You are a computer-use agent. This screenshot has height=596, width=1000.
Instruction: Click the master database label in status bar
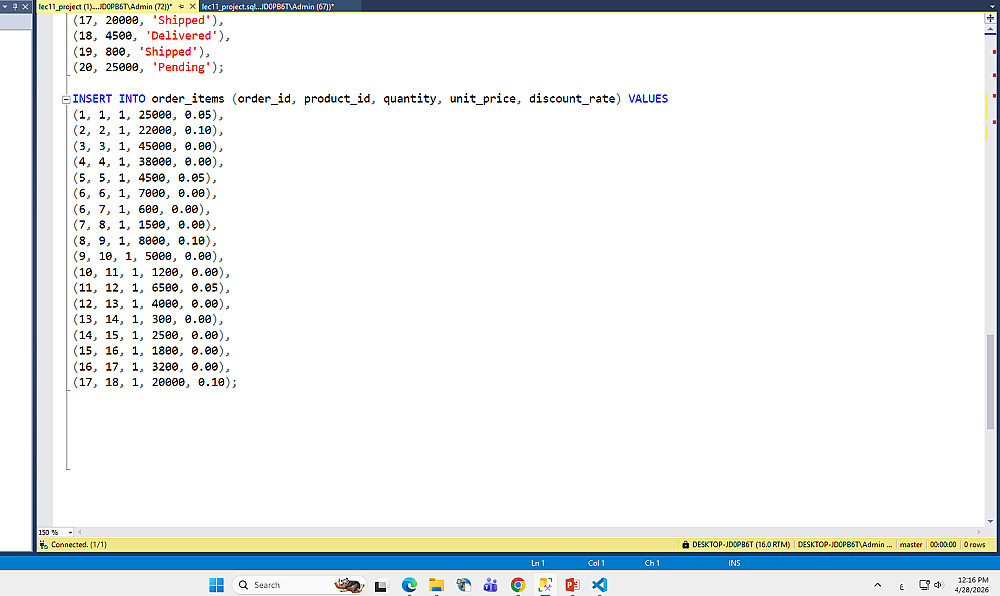pyautogui.click(x=911, y=544)
